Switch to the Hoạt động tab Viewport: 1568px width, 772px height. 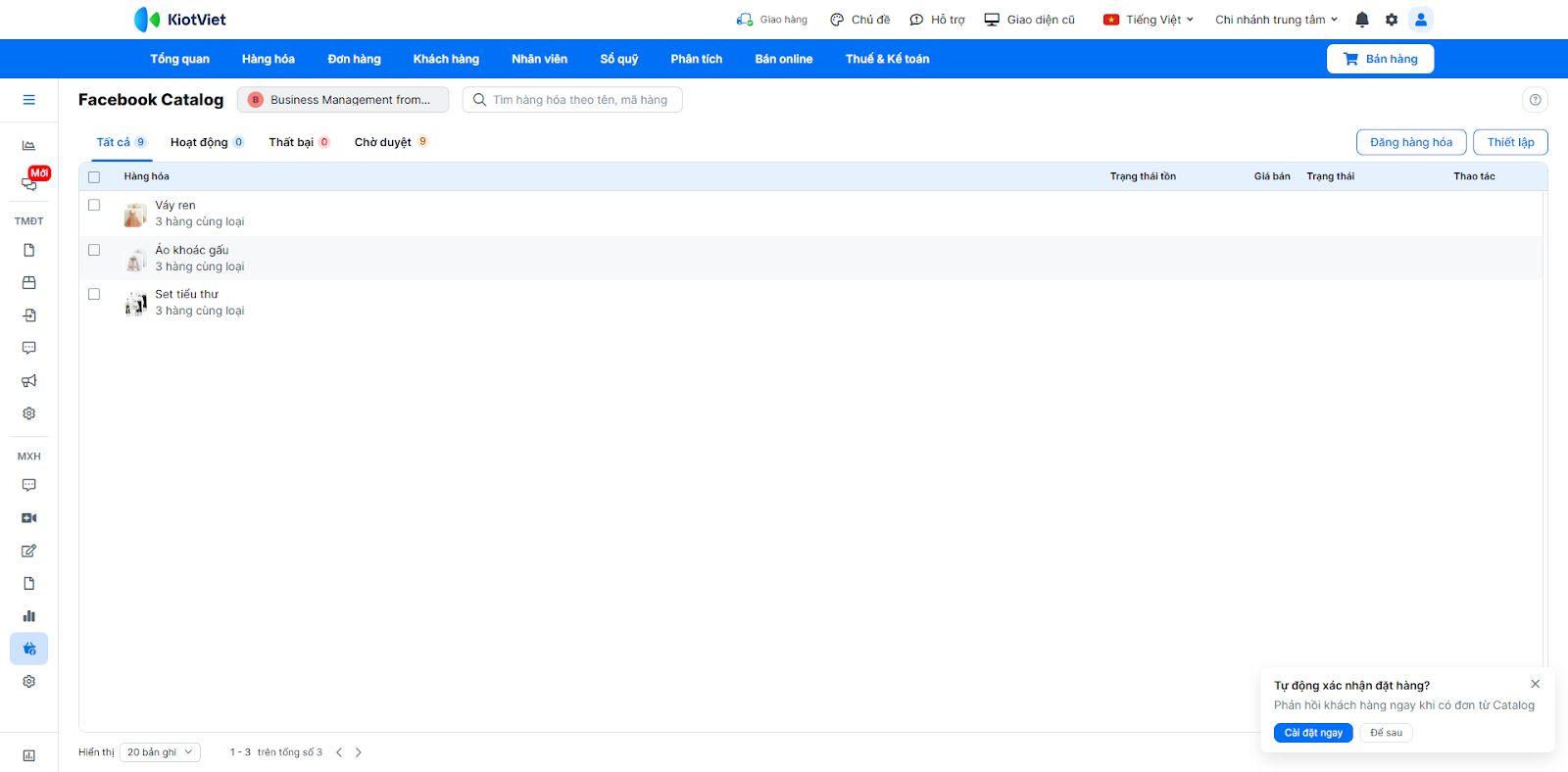coord(207,142)
